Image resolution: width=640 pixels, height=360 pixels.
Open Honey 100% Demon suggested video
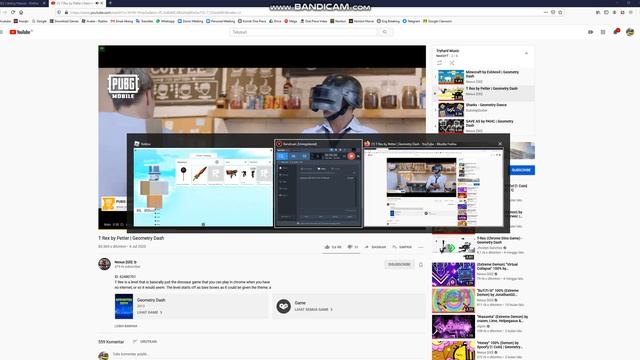[483, 350]
